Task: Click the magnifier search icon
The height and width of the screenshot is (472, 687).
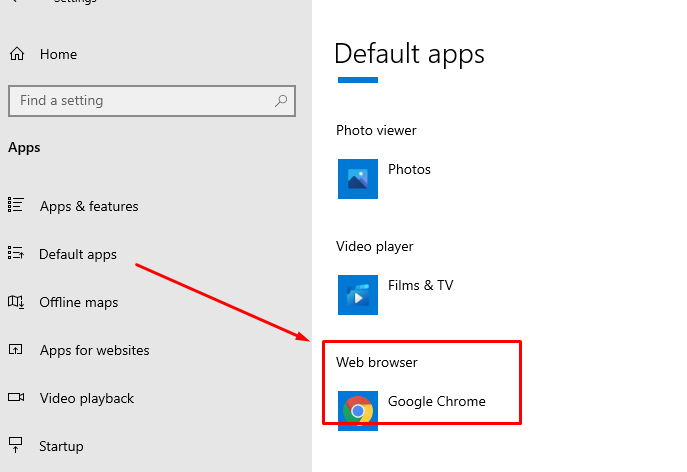Action: (282, 101)
